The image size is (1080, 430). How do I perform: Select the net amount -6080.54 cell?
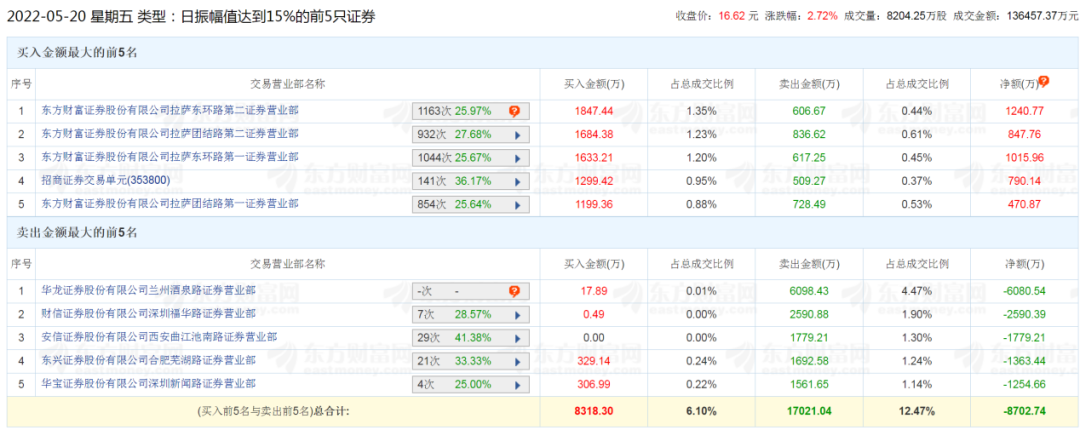[1025, 291]
